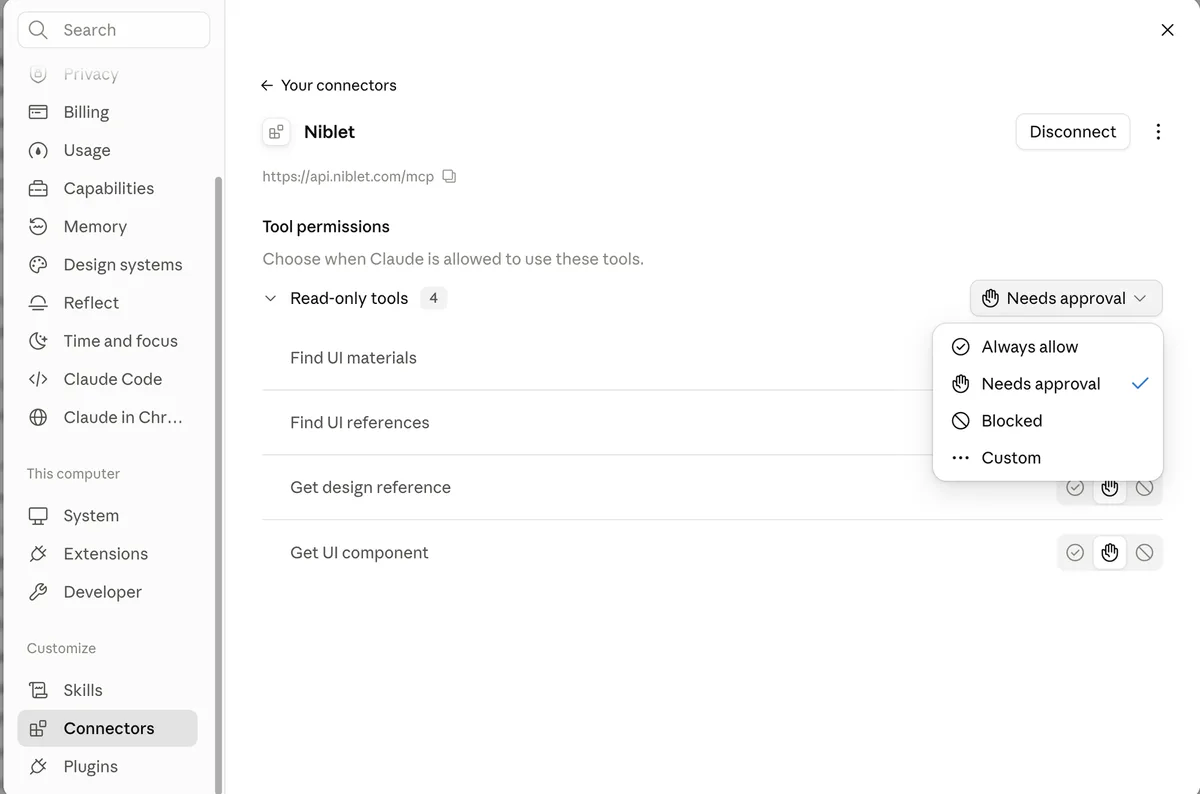Click the Time and focus moon icon
The width and height of the screenshot is (1200, 794).
point(38,340)
